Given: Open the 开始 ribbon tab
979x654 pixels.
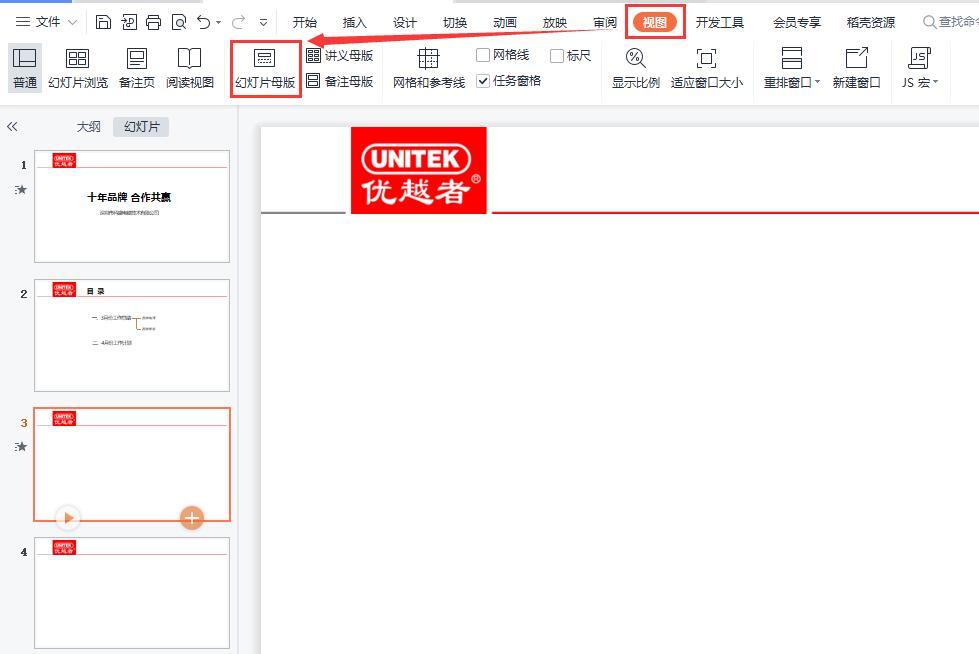Looking at the screenshot, I should 305,22.
